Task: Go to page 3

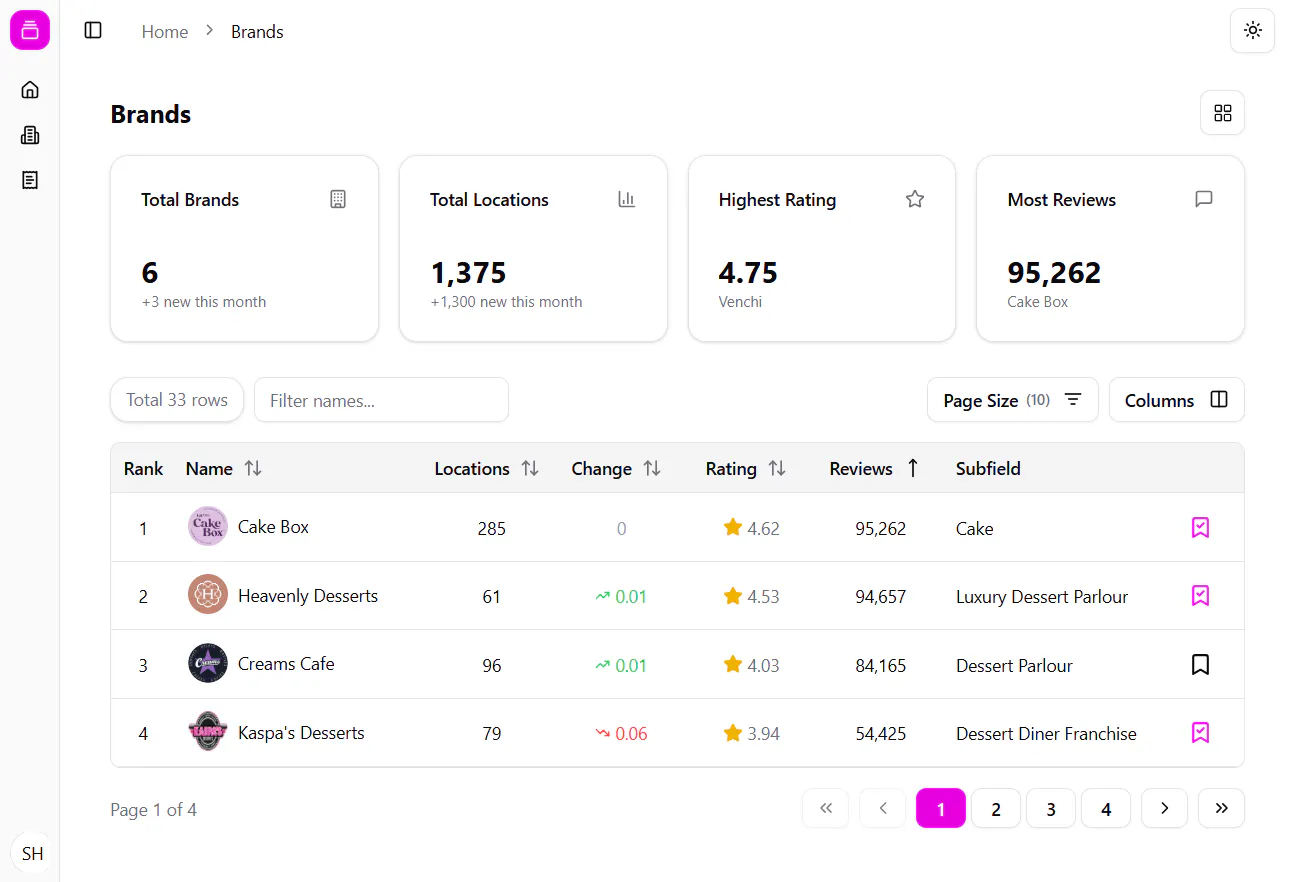Action: pos(1051,808)
